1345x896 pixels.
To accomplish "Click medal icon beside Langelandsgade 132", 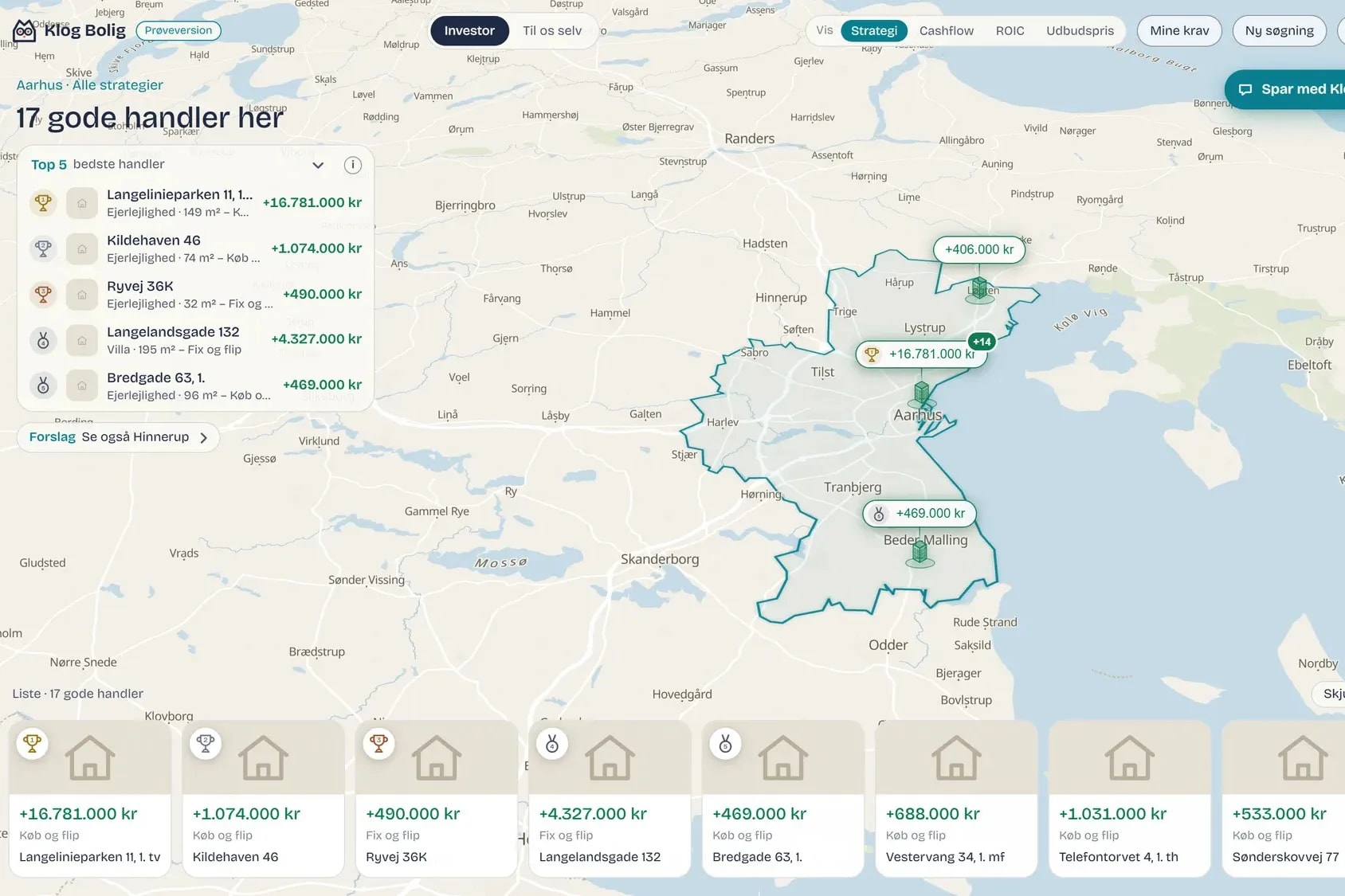I will point(43,340).
